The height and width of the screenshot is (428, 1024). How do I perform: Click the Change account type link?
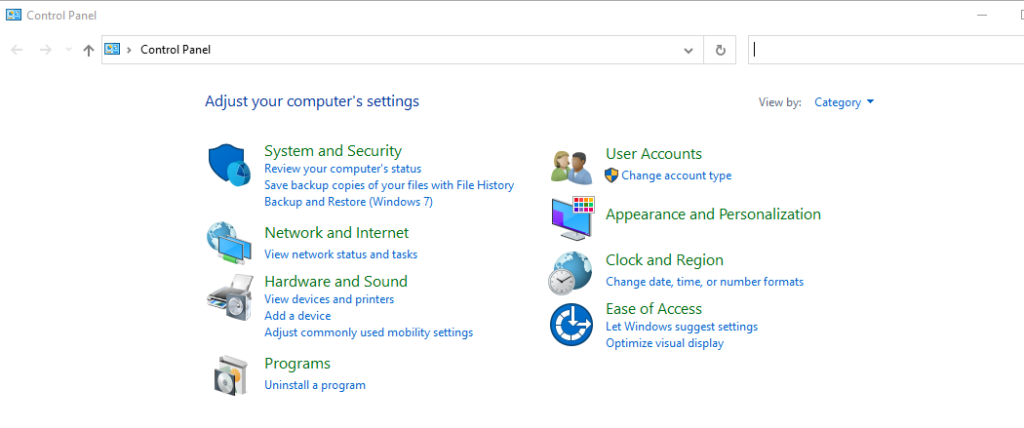click(677, 175)
